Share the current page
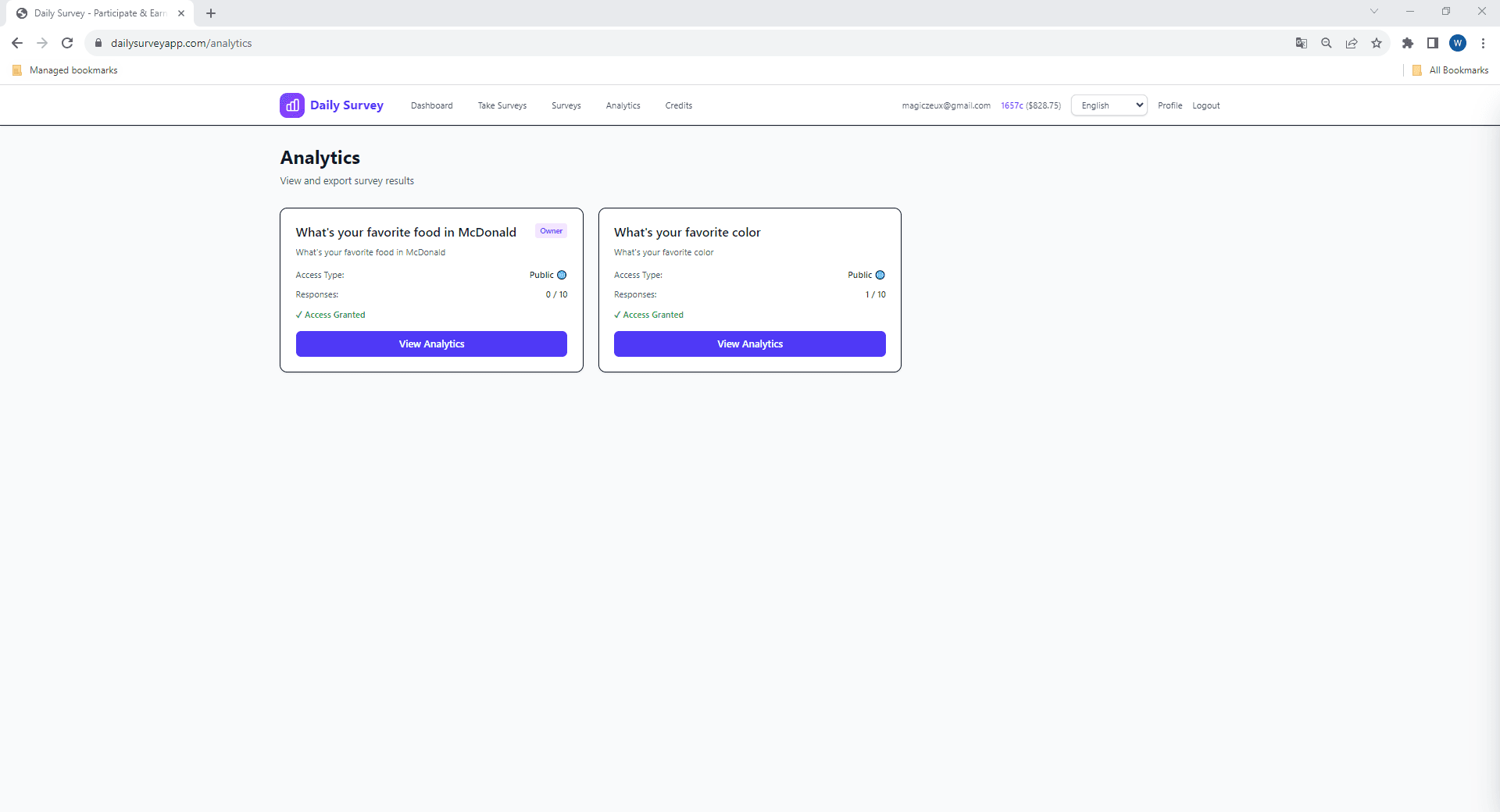The image size is (1500, 812). (x=1352, y=43)
